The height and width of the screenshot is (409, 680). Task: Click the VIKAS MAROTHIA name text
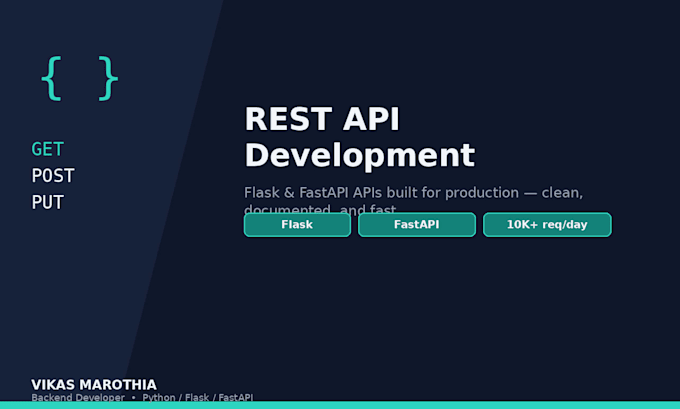coord(94,385)
